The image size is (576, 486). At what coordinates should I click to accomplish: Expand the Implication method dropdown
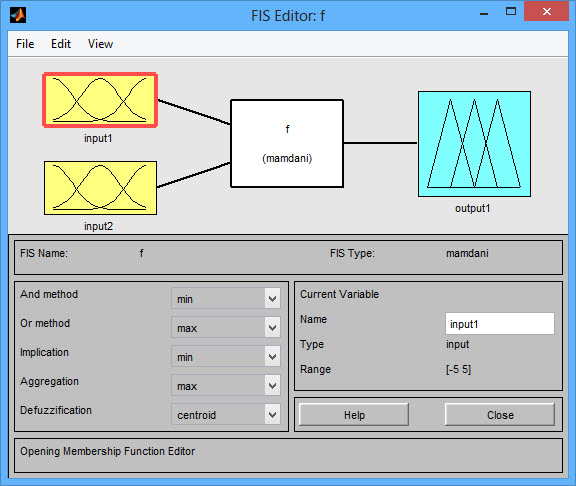[x=226, y=356]
